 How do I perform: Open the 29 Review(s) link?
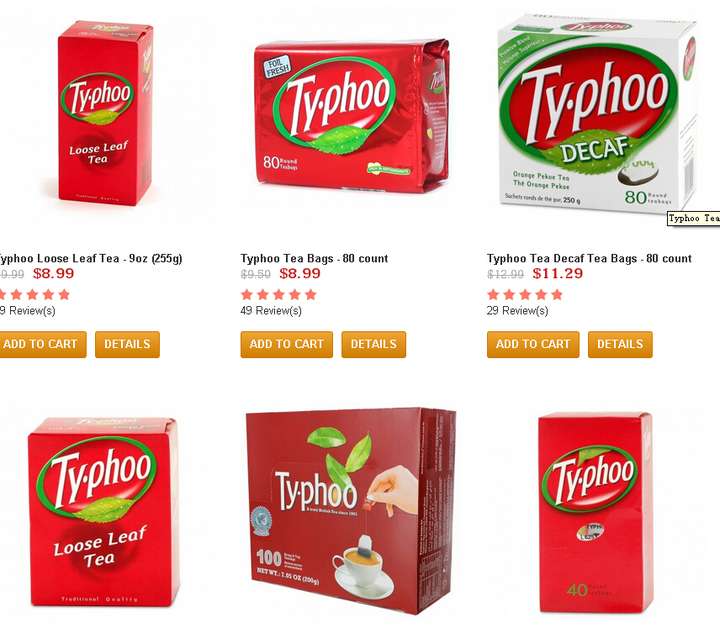[518, 311]
